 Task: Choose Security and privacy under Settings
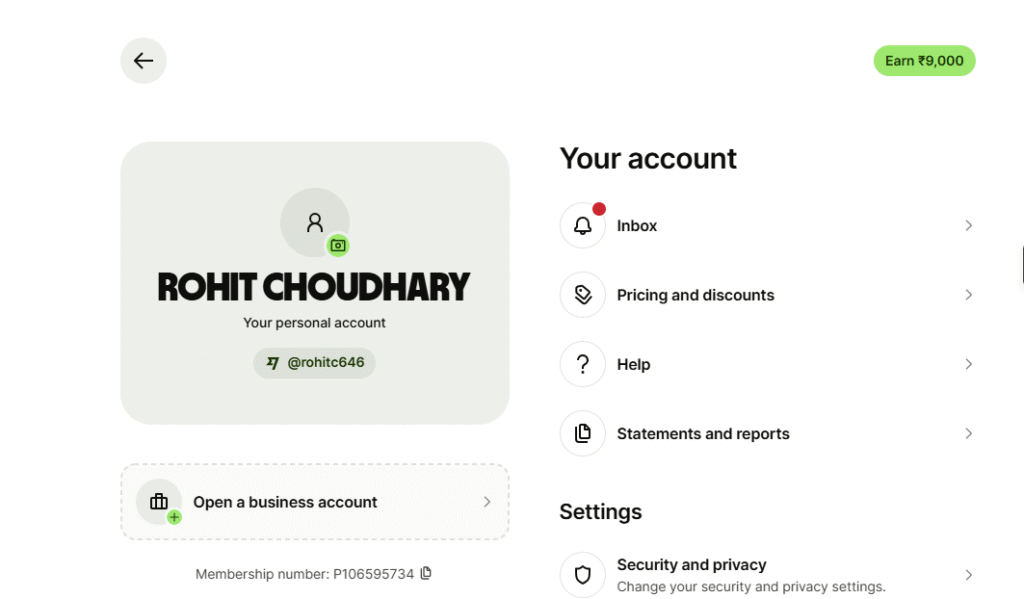[x=691, y=564]
